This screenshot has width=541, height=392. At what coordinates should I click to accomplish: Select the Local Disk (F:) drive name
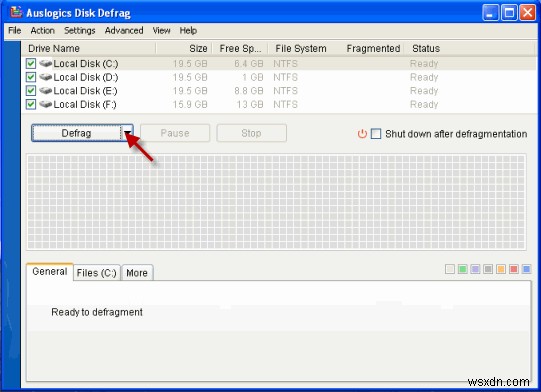85,104
